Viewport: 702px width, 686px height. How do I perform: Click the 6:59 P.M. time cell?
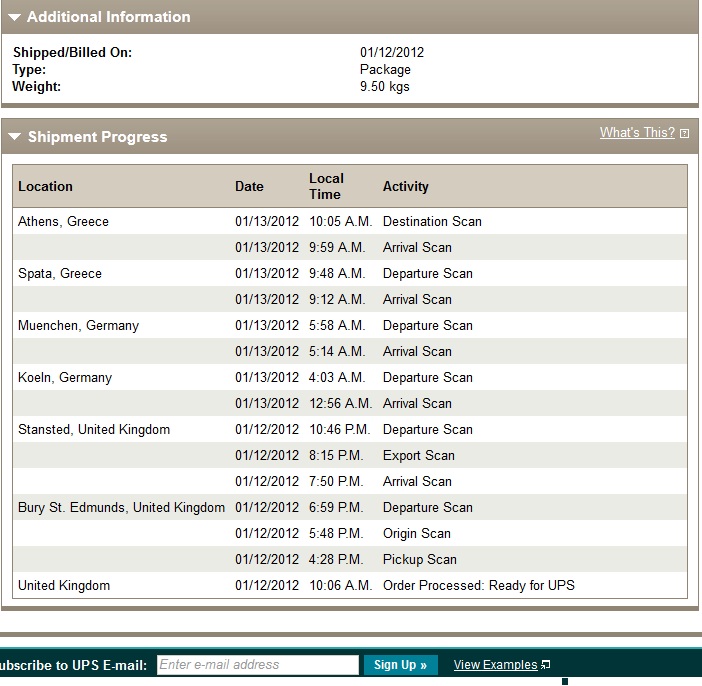(336, 507)
